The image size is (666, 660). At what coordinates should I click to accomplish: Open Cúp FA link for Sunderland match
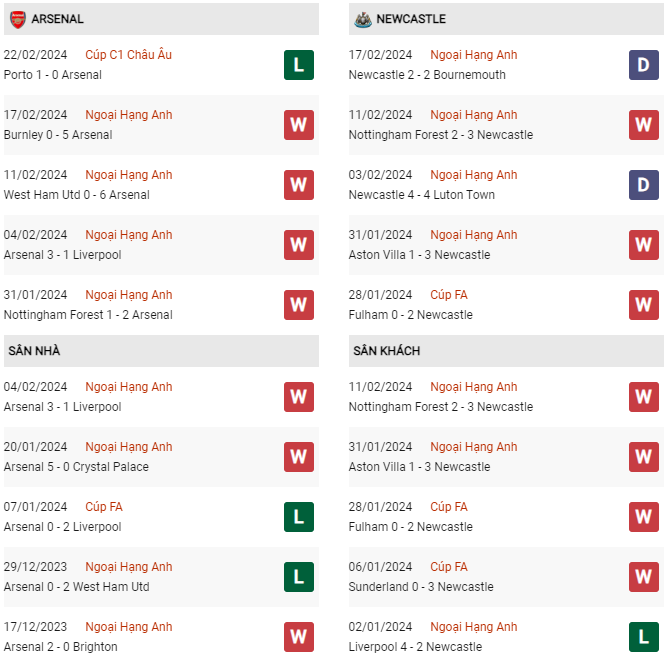[x=448, y=567]
